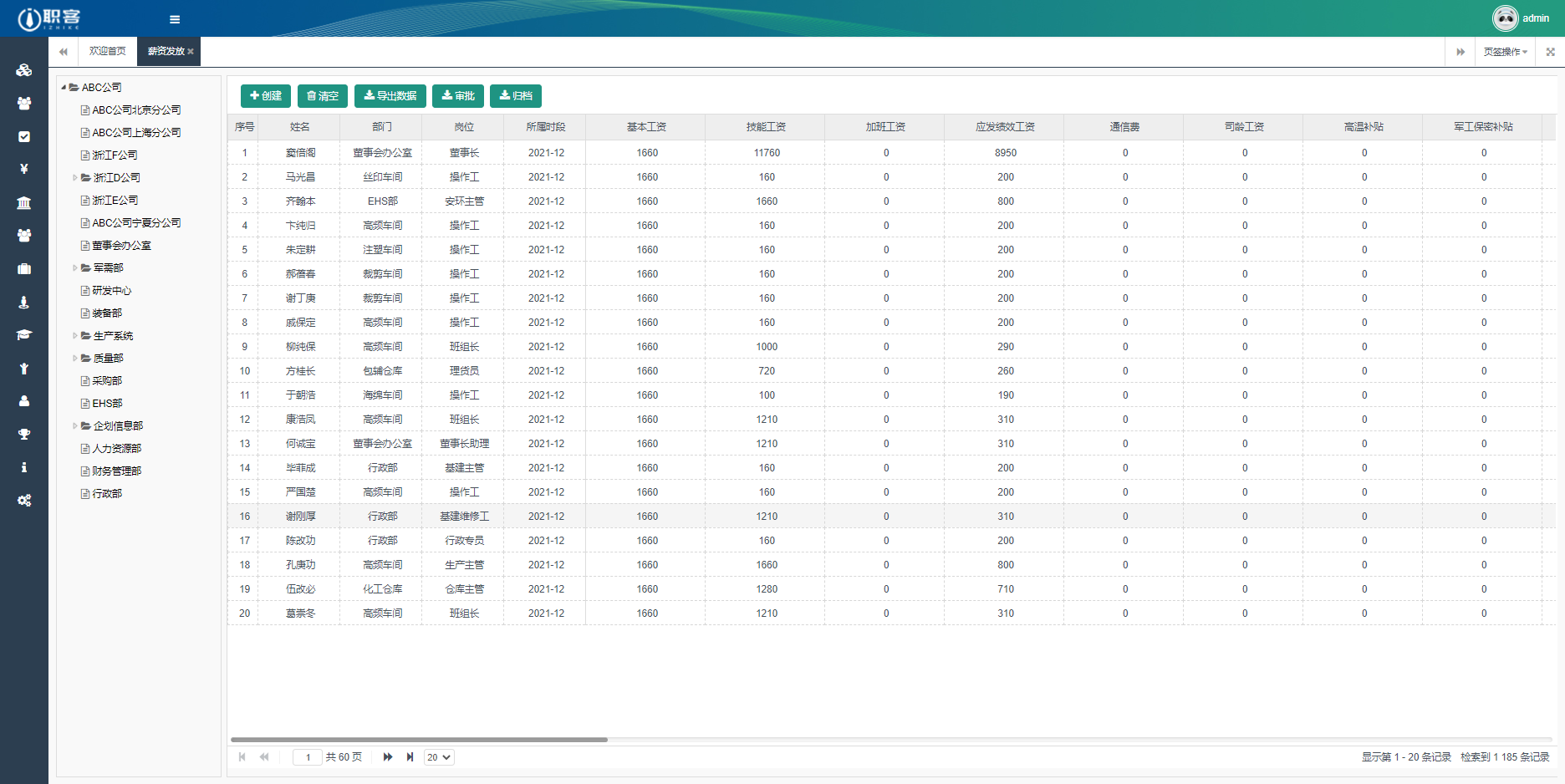The width and height of the screenshot is (1565, 784).
Task: Select ABC公司上海分公司 in the tree
Action: coord(136,133)
